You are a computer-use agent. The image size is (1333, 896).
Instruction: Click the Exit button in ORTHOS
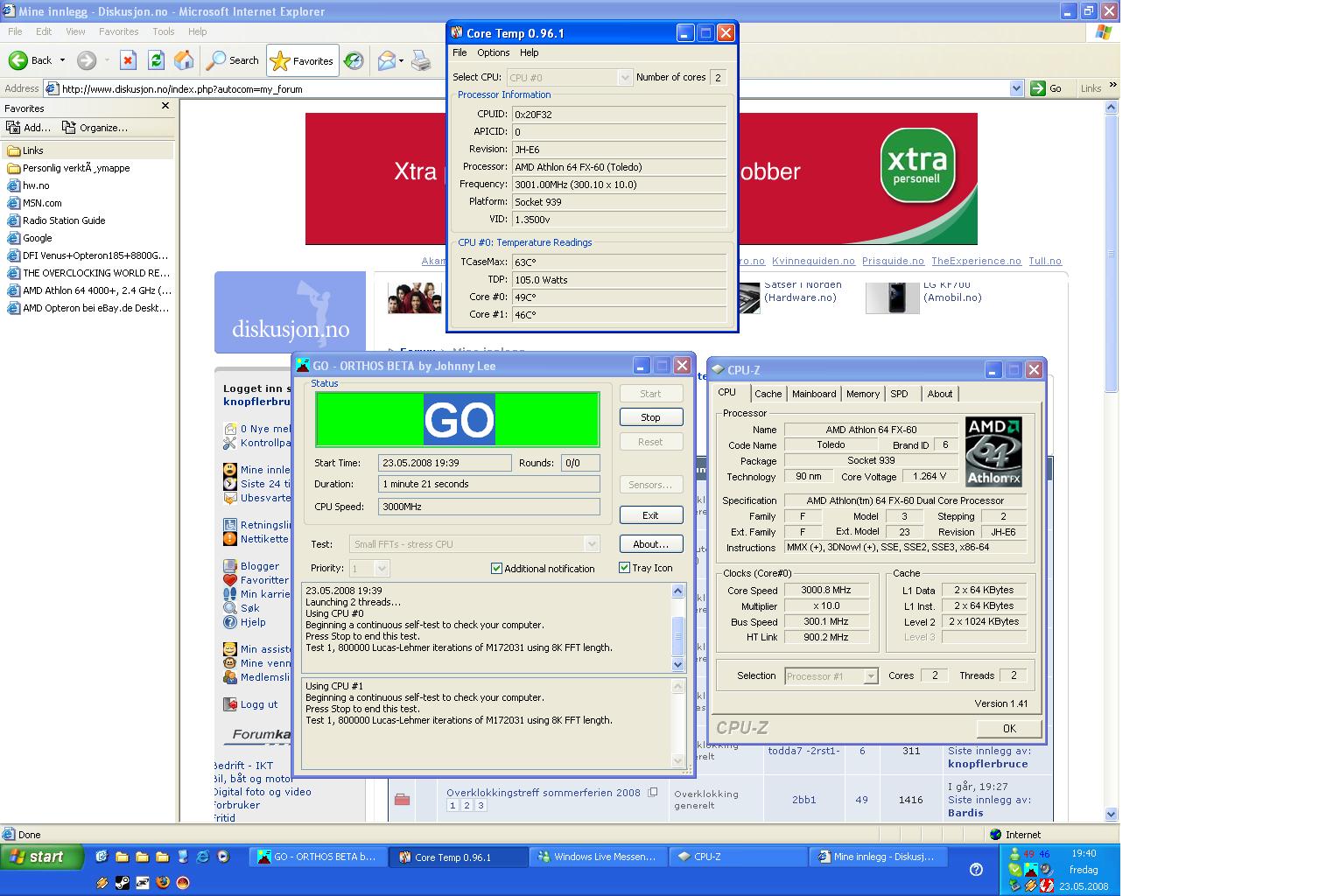point(650,515)
